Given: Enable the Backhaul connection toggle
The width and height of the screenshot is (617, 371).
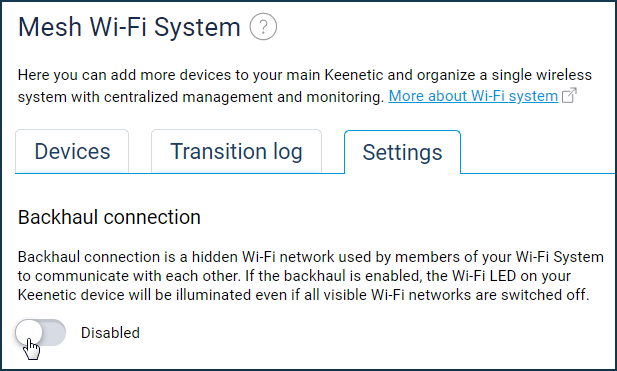Looking at the screenshot, I should 41,332.
